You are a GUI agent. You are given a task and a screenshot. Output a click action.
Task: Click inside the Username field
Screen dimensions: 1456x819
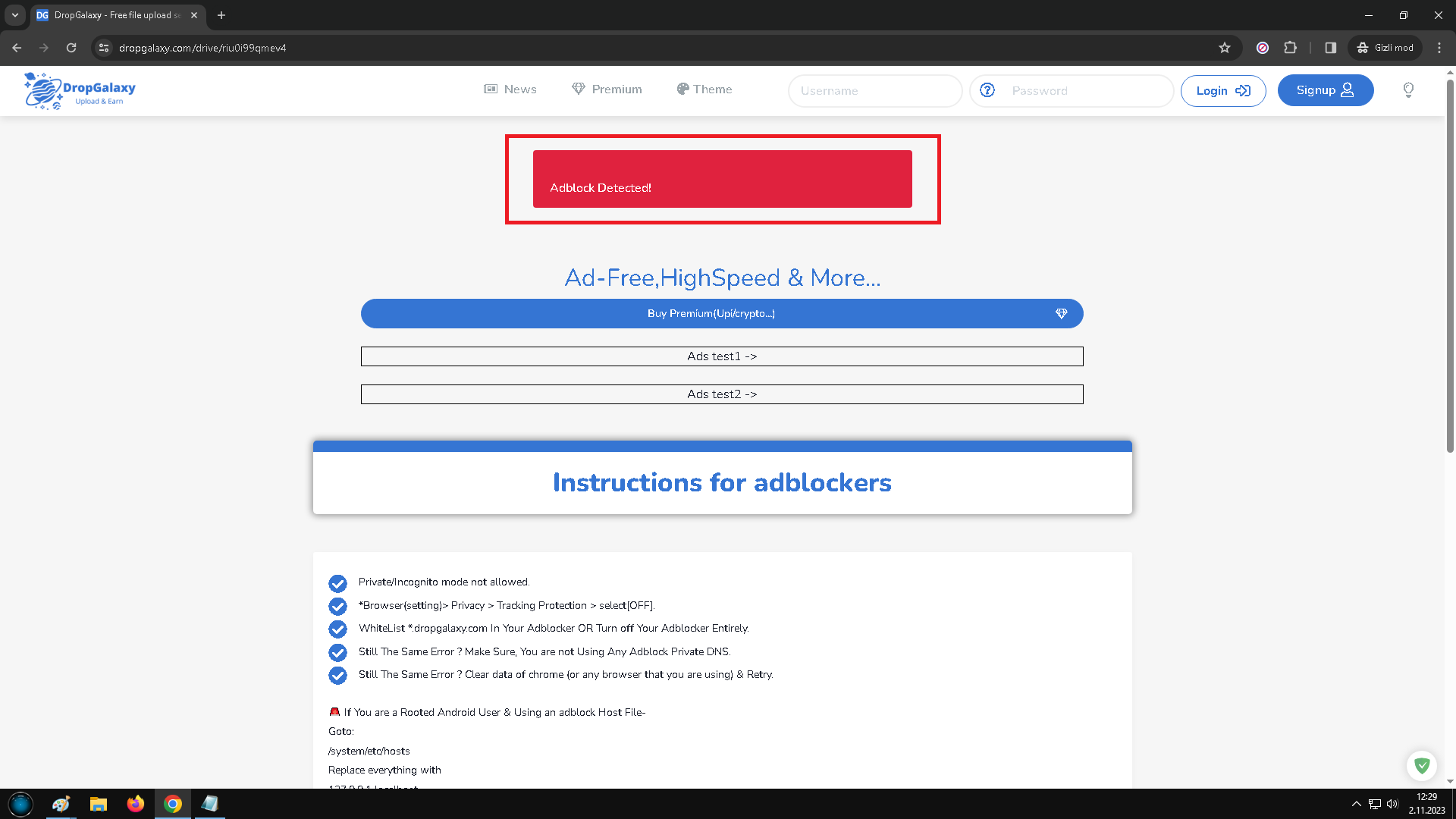875,90
